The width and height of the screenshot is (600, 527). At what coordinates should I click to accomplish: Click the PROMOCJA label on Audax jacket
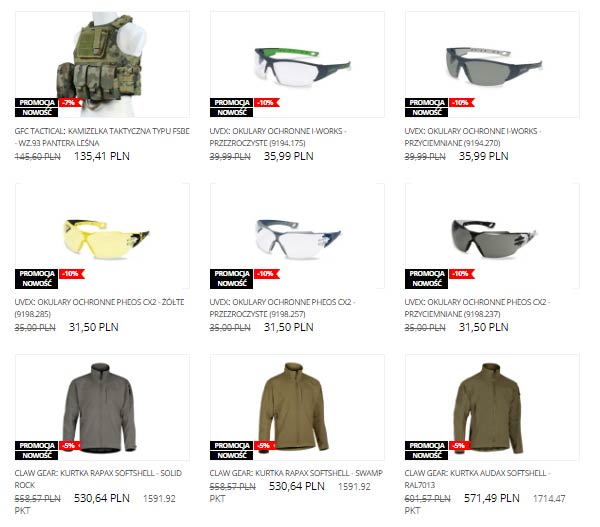[x=427, y=445]
